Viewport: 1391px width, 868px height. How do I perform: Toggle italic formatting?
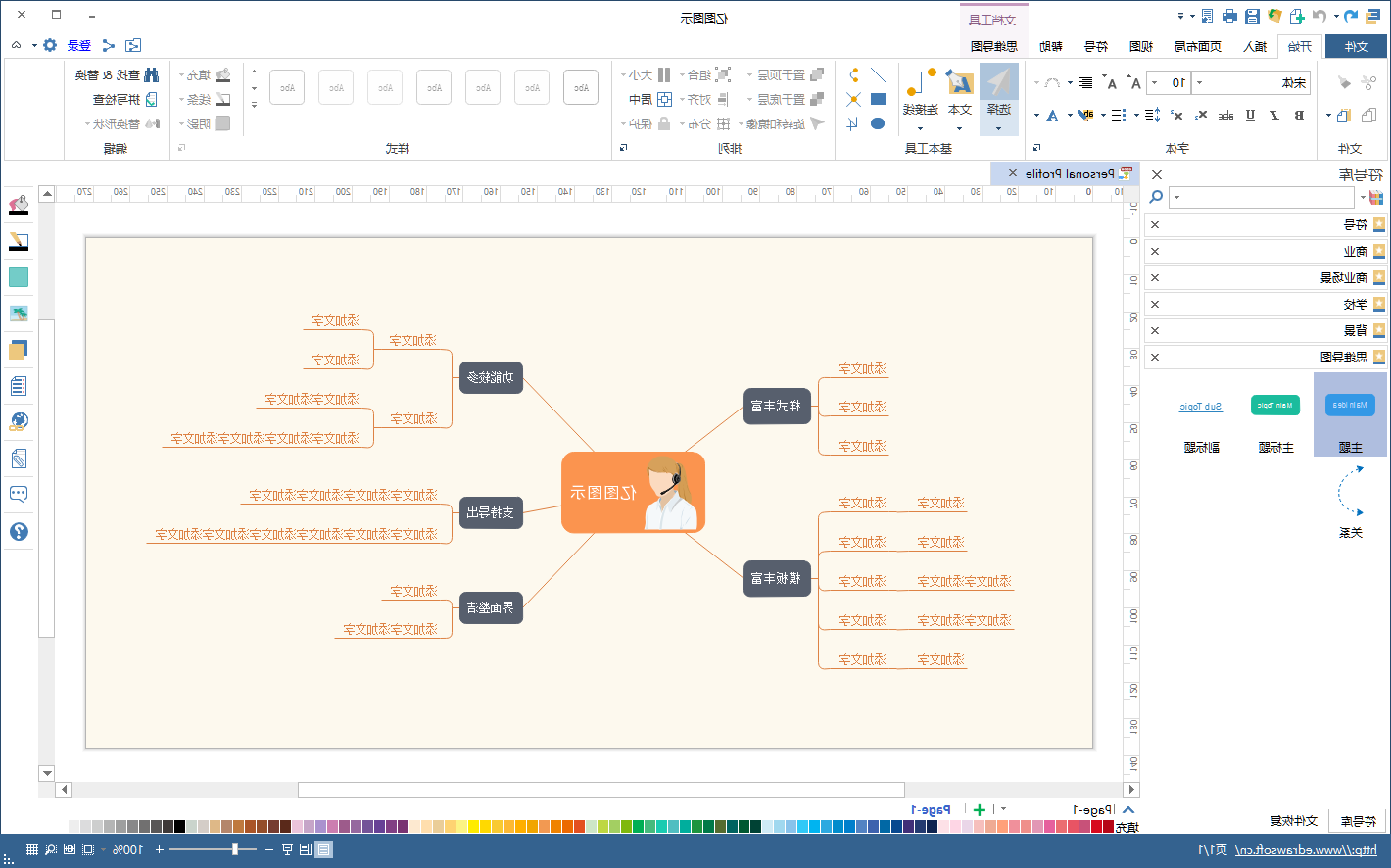point(1274,115)
